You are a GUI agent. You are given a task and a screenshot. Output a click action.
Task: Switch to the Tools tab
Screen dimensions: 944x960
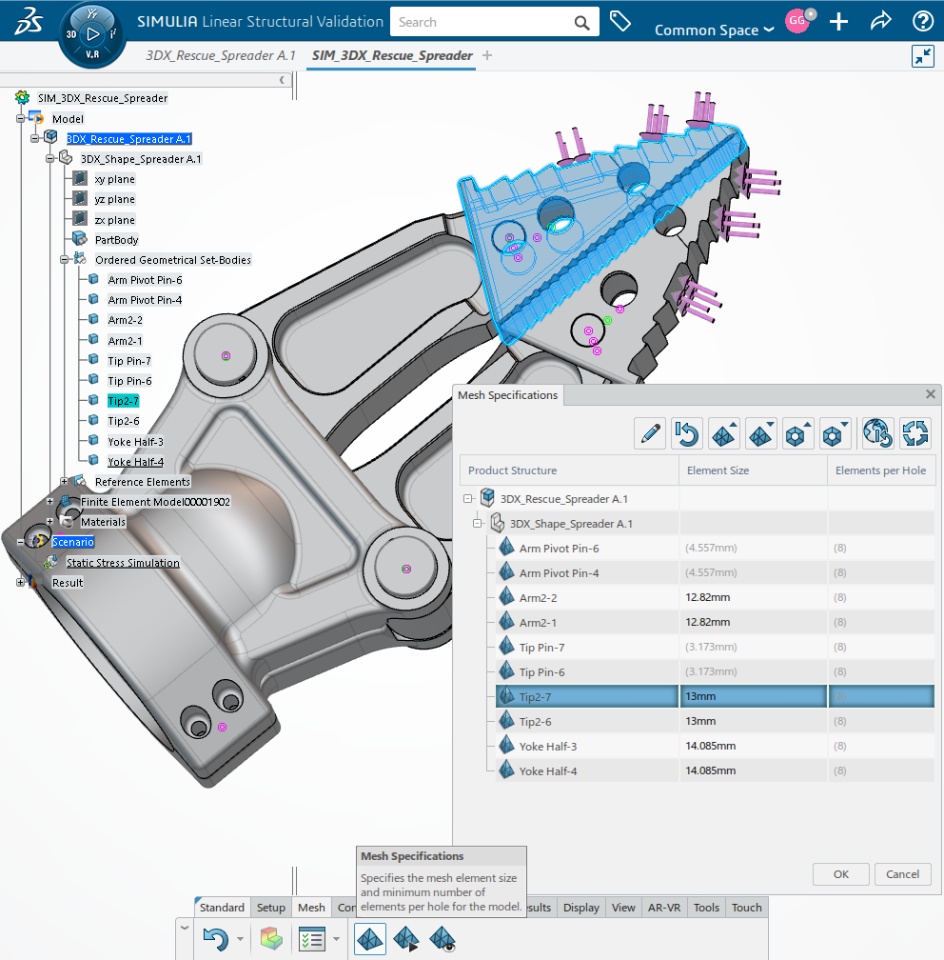[x=706, y=907]
